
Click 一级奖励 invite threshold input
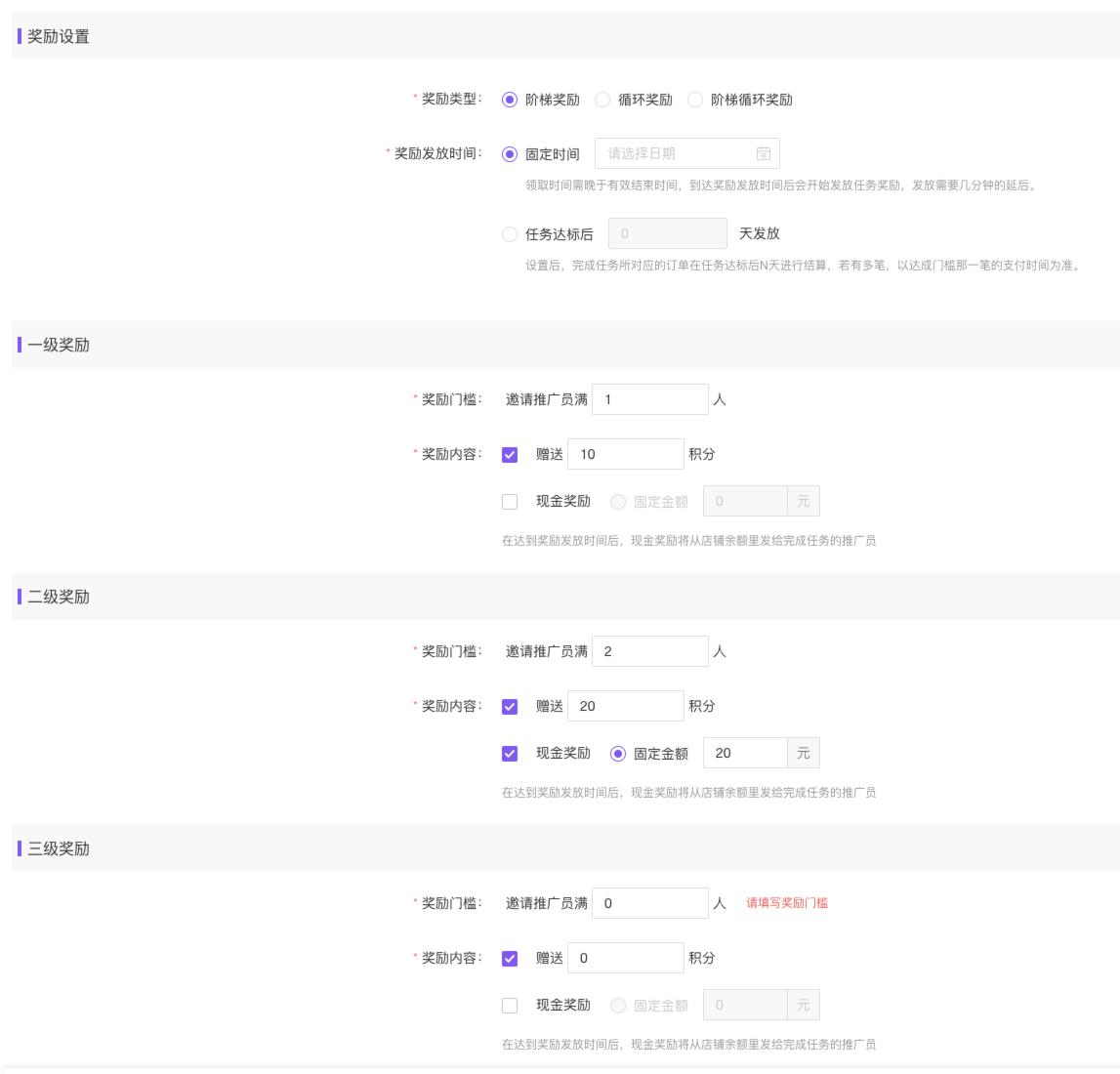coord(650,399)
